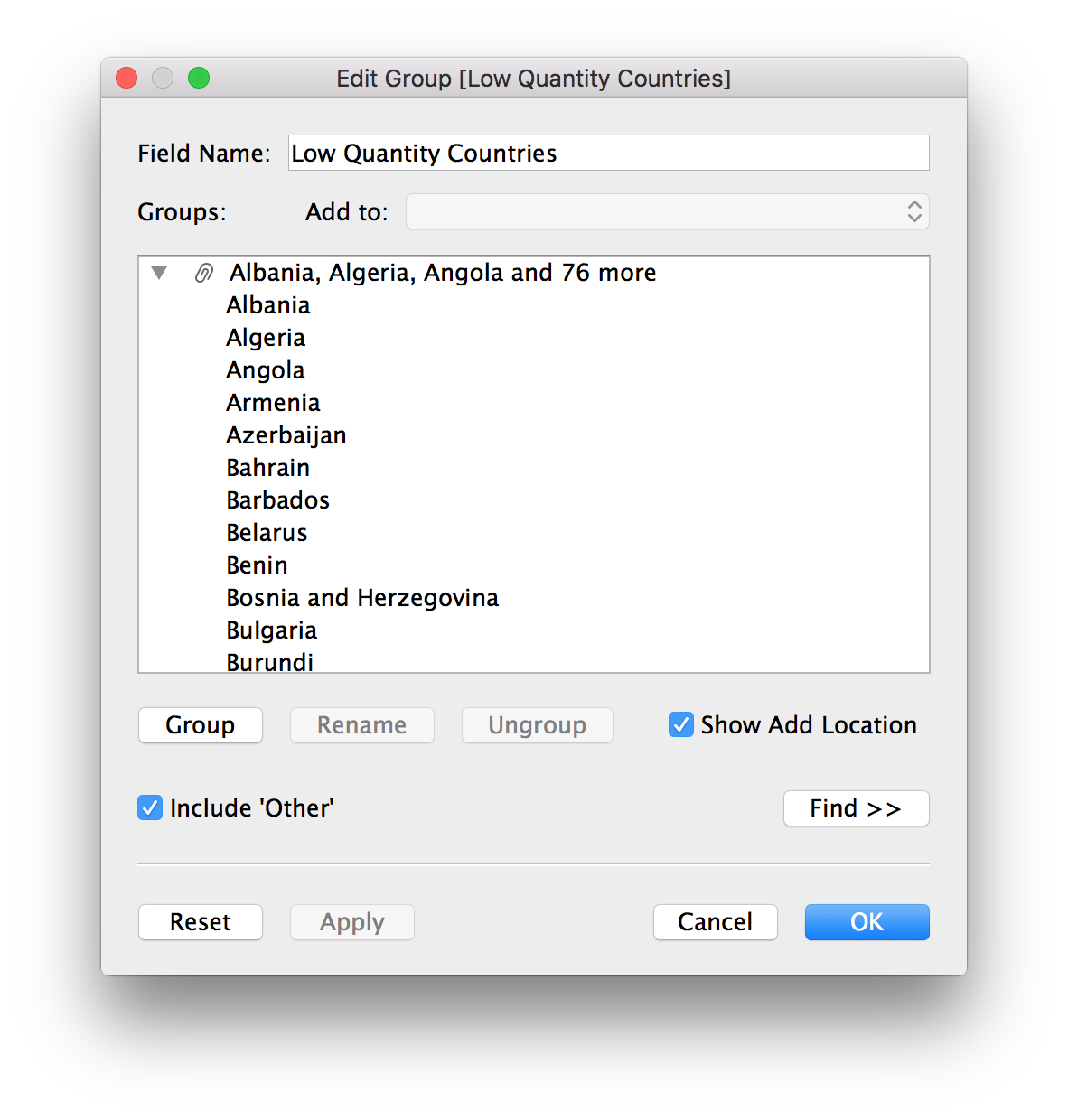Open the Add to dropdown
Screen dimensions: 1068x1120
[x=667, y=212]
